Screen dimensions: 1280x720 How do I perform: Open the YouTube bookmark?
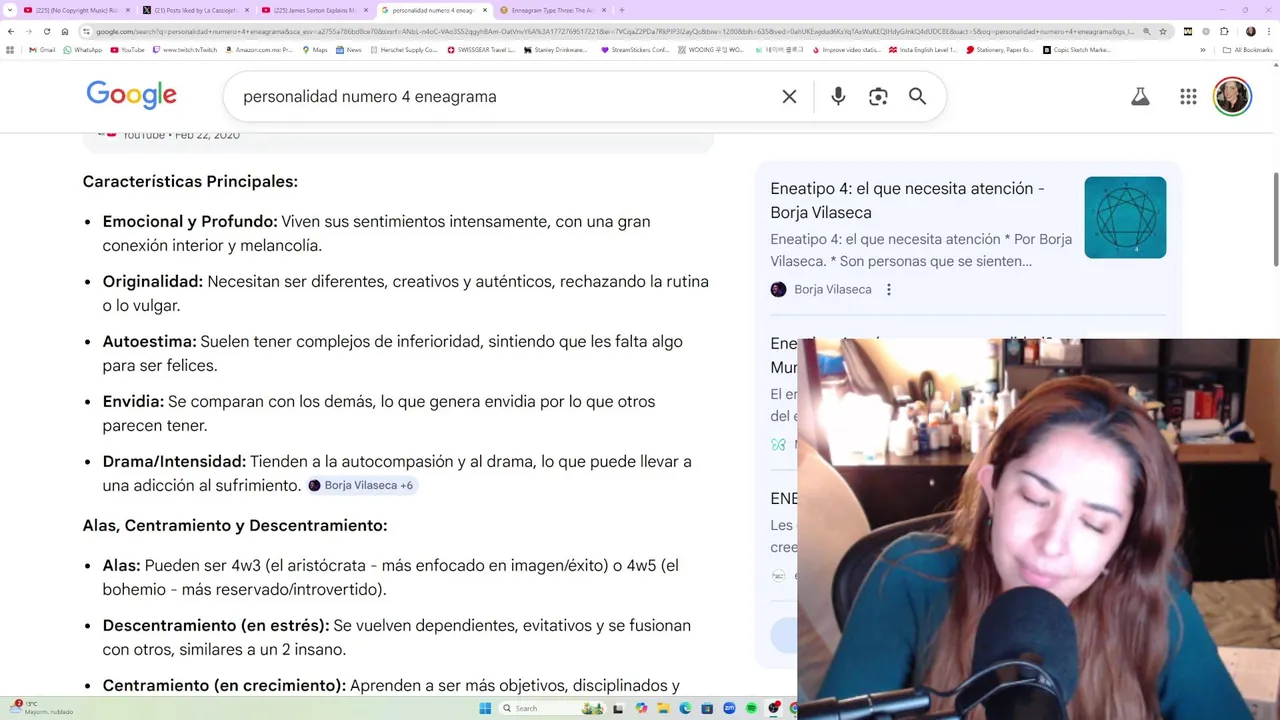tap(128, 50)
